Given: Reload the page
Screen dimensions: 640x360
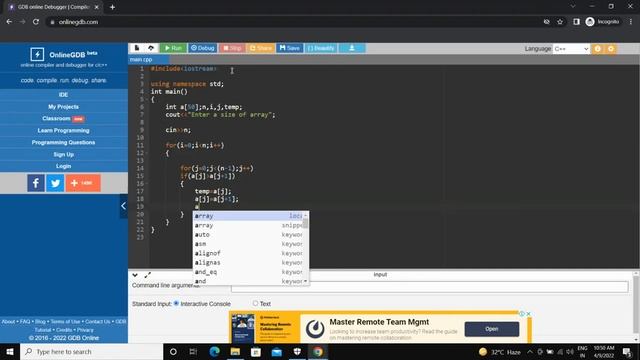Looking at the screenshot, I should (36, 22).
